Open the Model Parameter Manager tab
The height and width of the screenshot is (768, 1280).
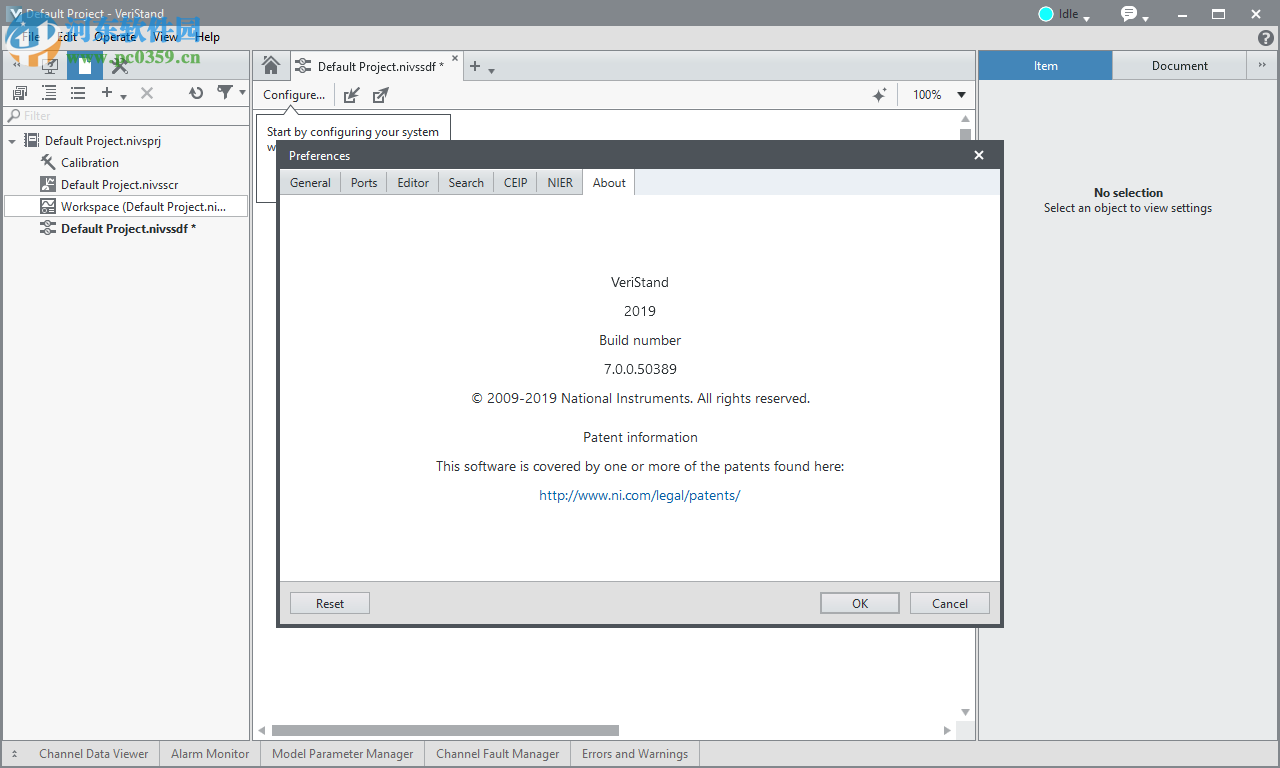pos(342,754)
